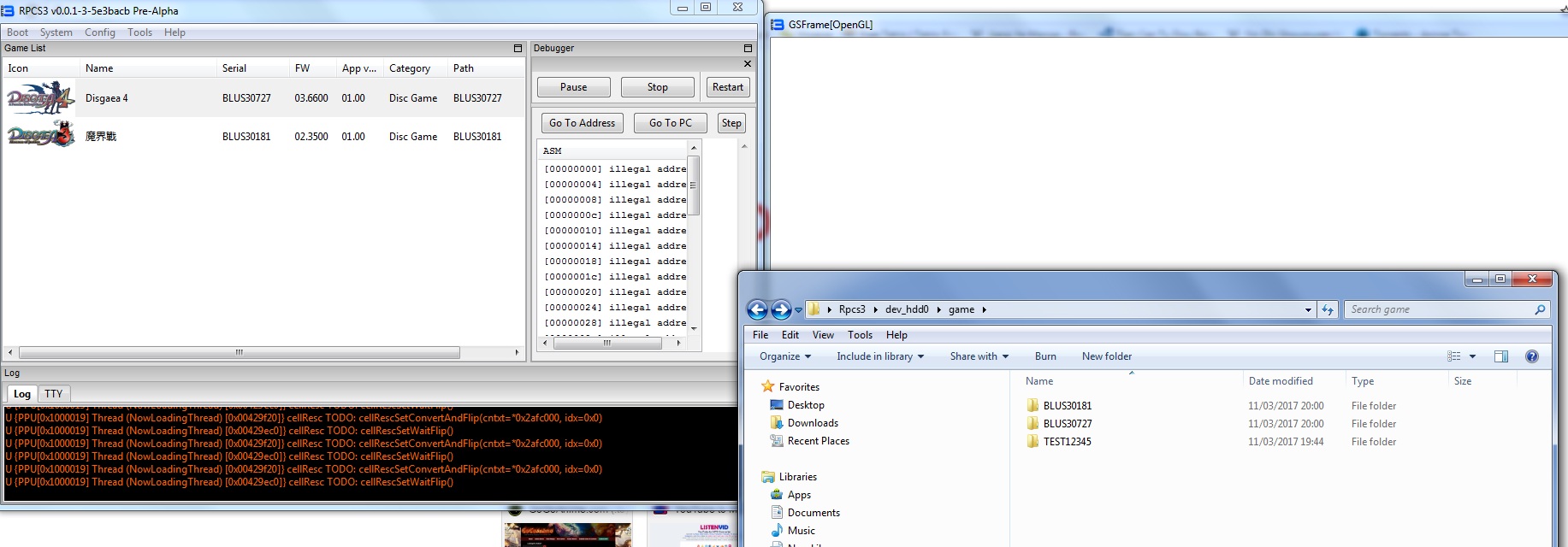1568x547 pixels.
Task: Float the Game List panel
Action: click(518, 49)
